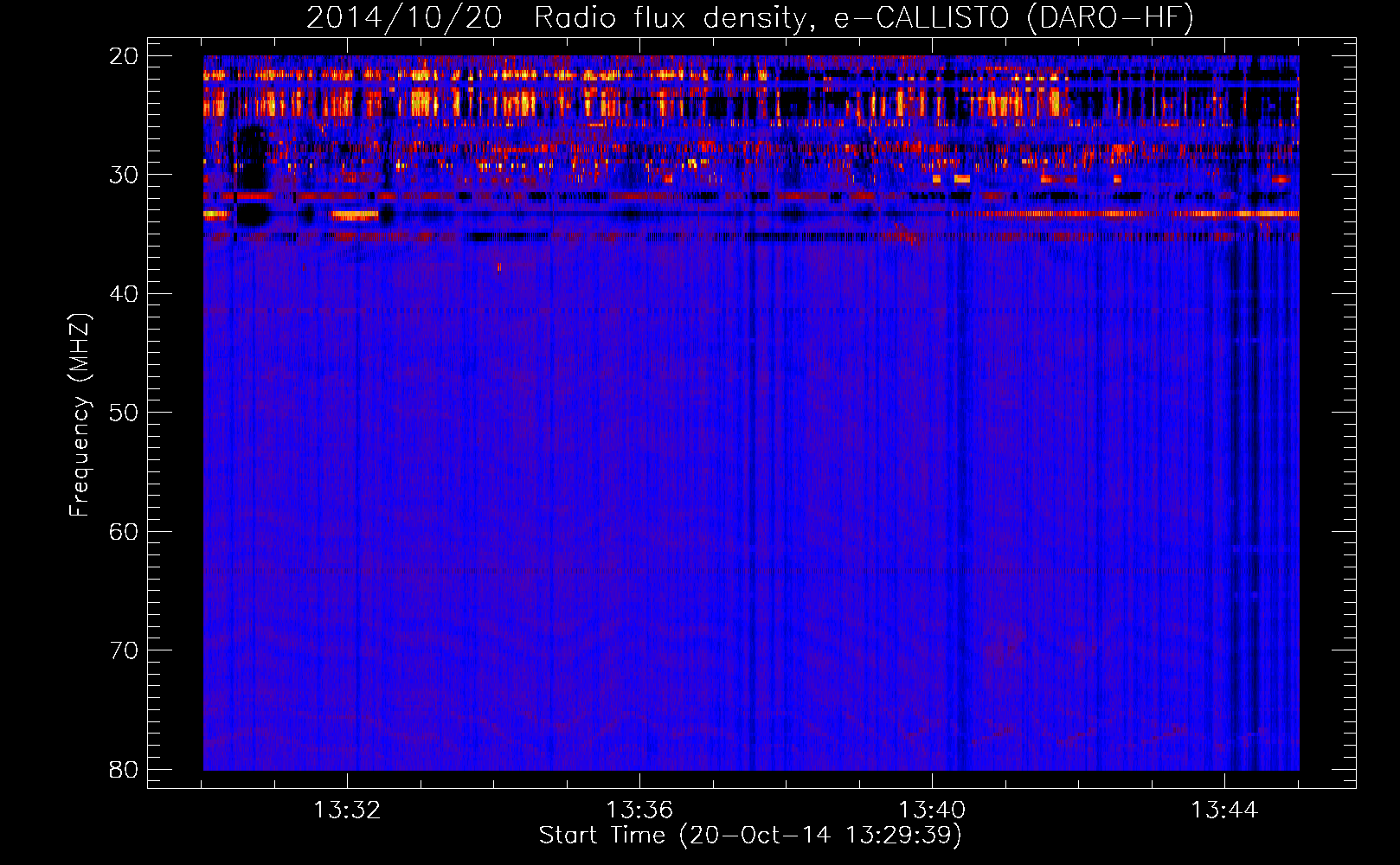Click the '70' frequency tick label
This screenshot has height=865, width=1400.
[124, 650]
